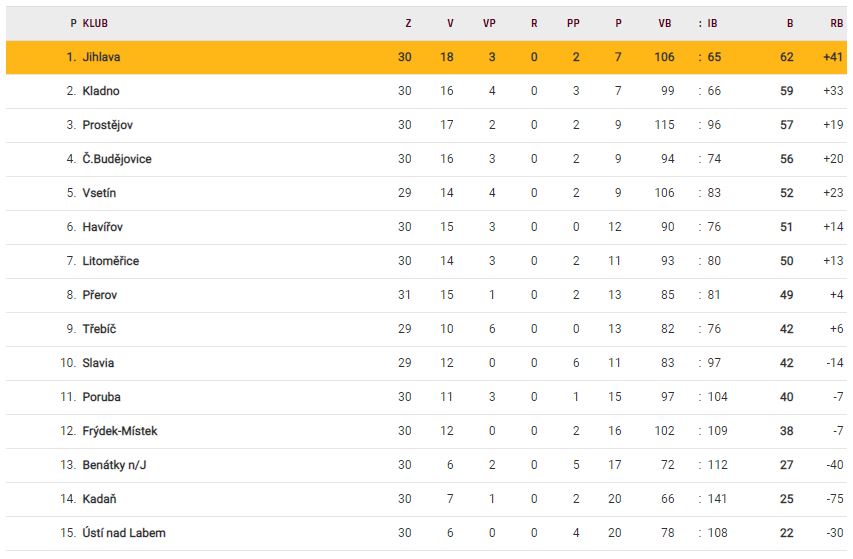Screen dimensions: 853x559
Task: Click on Vsetín in the standings
Action: 100,193
